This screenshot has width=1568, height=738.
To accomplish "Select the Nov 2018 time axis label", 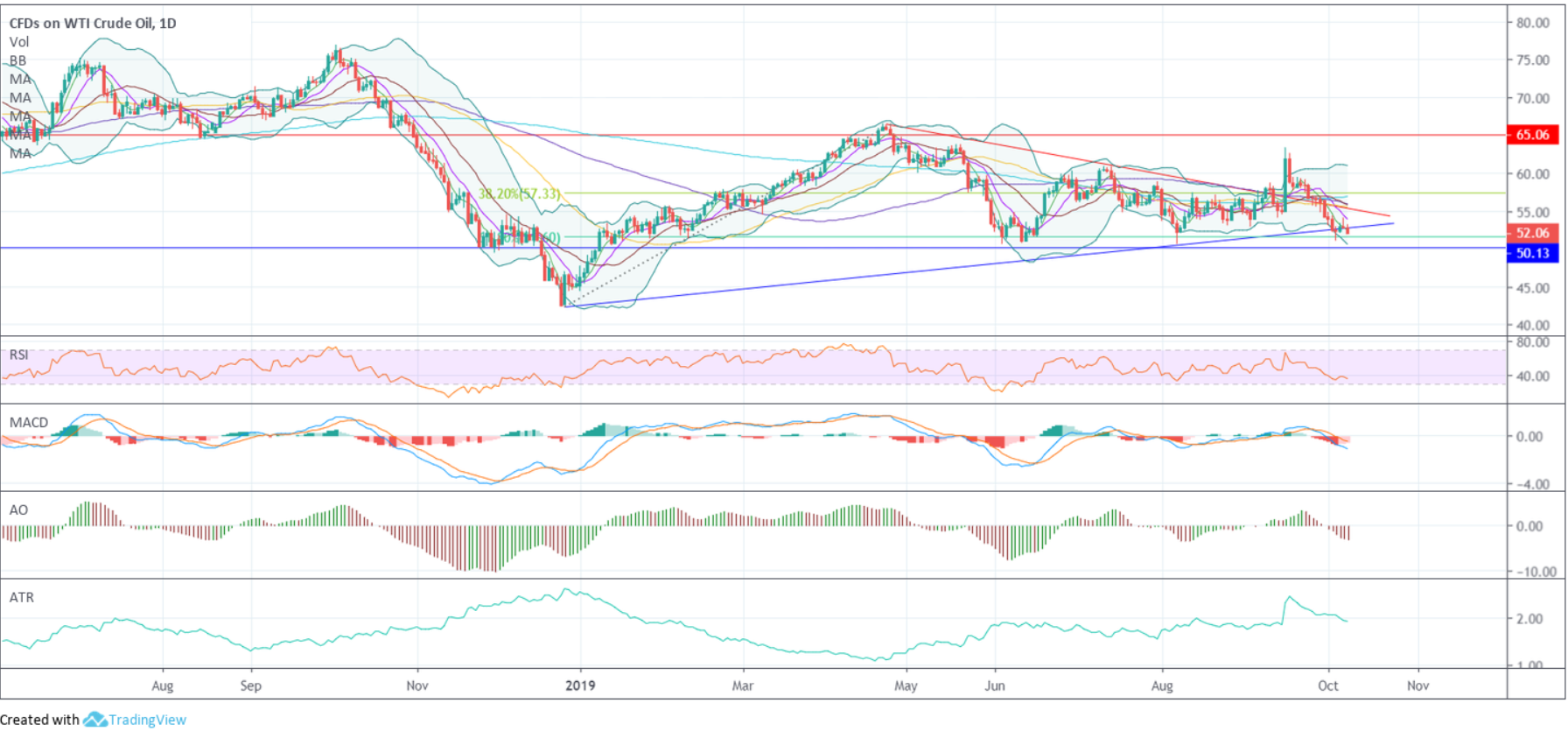I will click(417, 685).
